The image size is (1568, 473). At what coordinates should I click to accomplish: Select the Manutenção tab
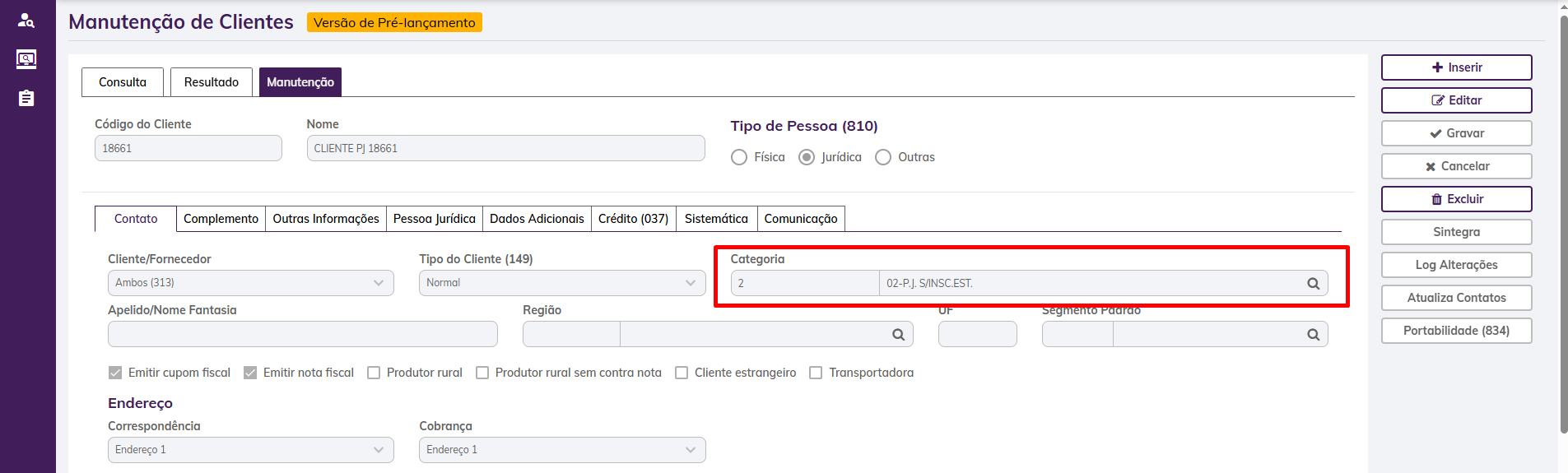[x=300, y=82]
